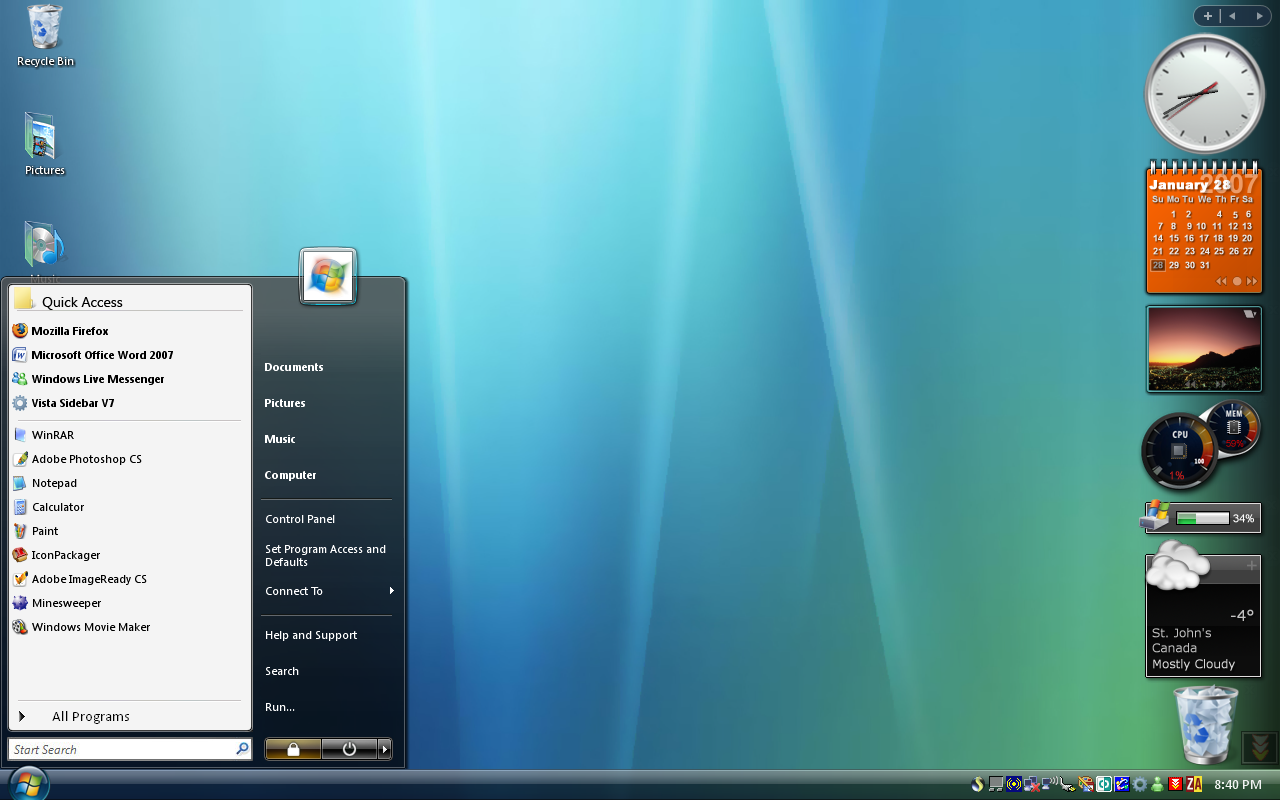Image resolution: width=1280 pixels, height=800 pixels.
Task: Launch Calculator from Start menu
Action: point(128,507)
